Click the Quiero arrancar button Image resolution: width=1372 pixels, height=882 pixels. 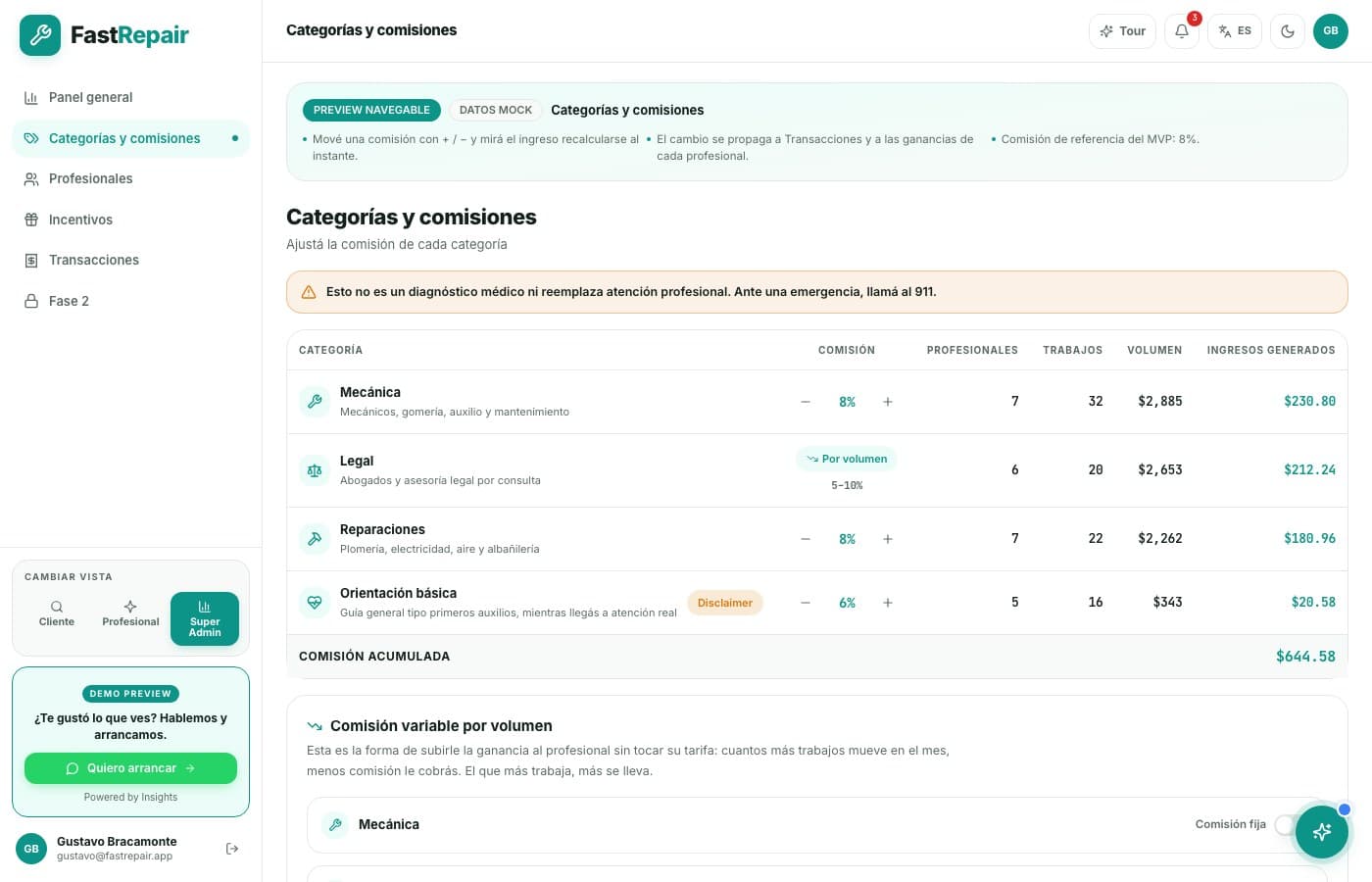(130, 768)
